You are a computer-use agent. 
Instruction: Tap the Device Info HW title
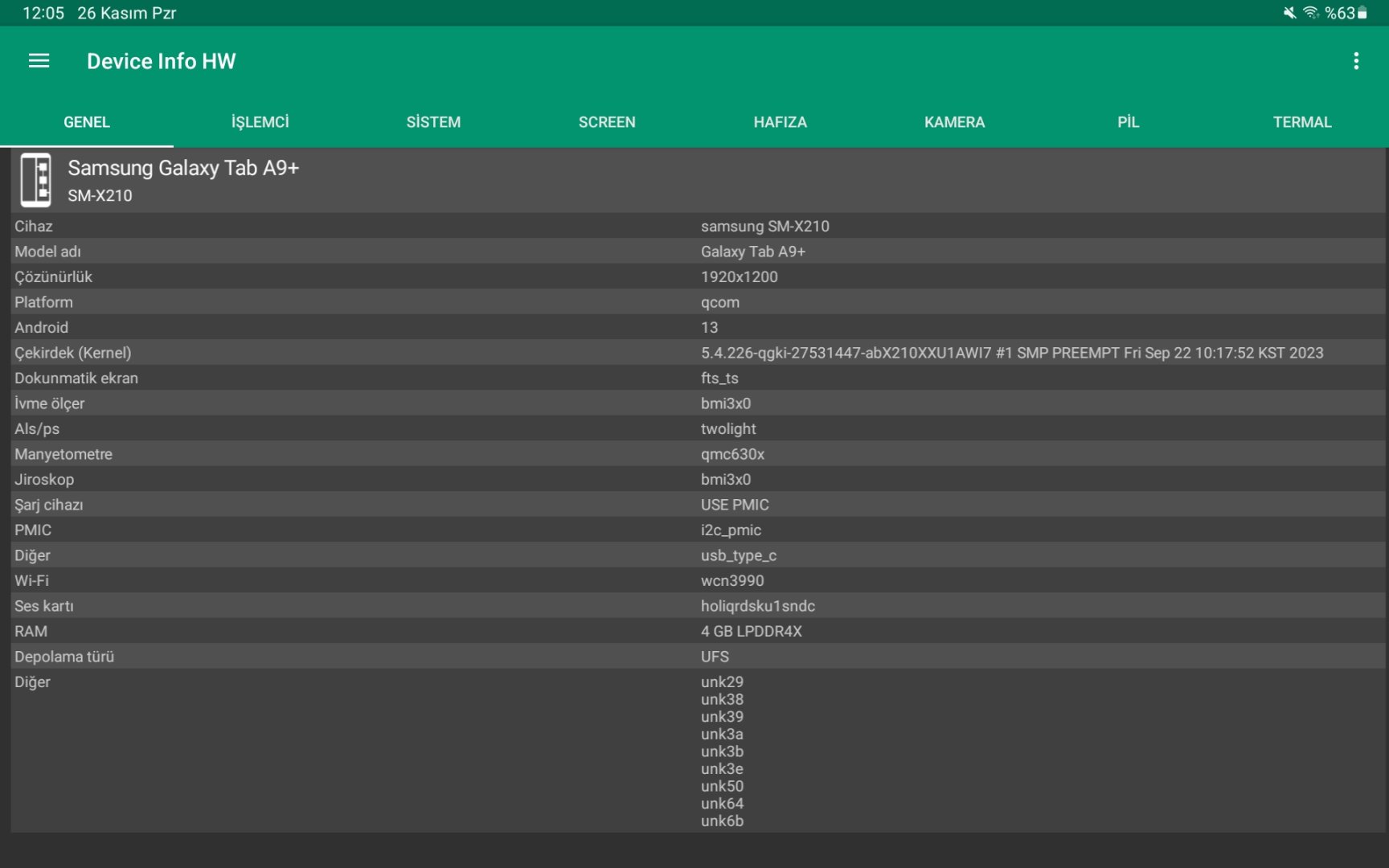click(x=162, y=61)
